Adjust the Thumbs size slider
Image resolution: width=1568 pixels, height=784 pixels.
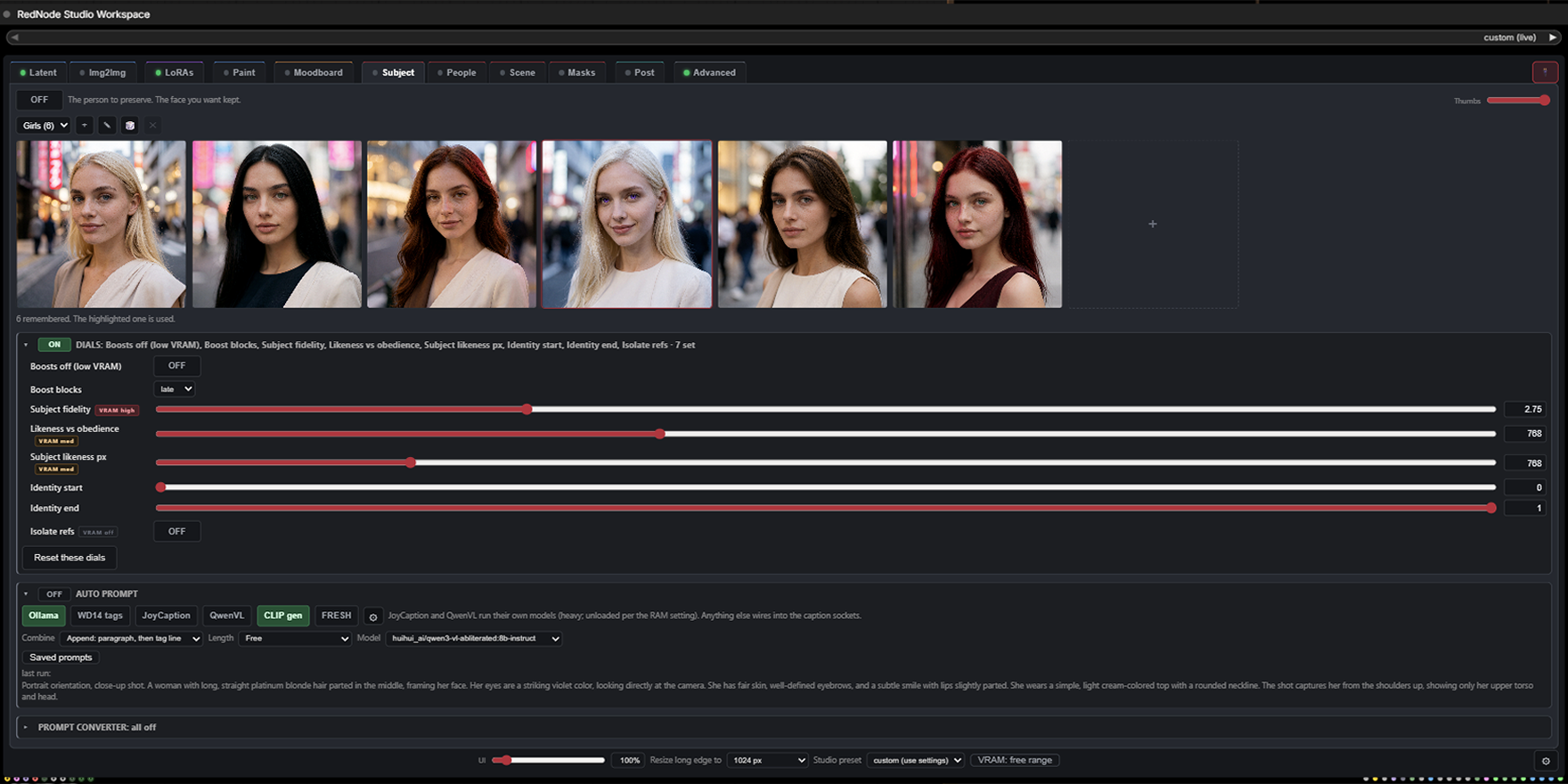(1519, 101)
